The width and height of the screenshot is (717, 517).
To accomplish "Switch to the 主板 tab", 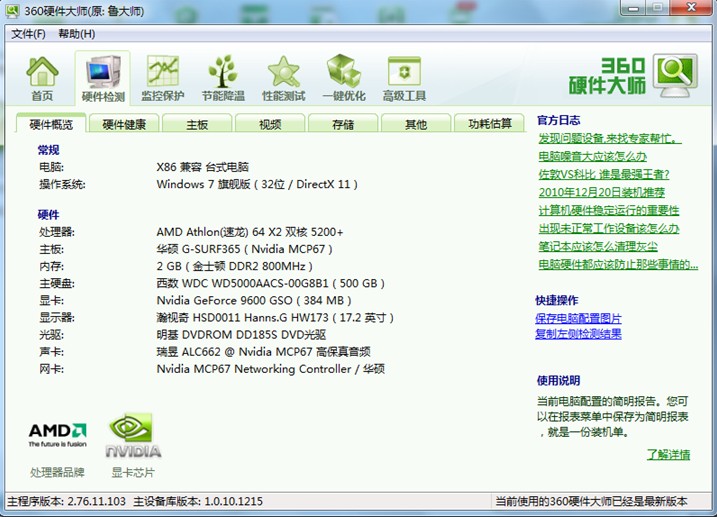I will tap(197, 124).
